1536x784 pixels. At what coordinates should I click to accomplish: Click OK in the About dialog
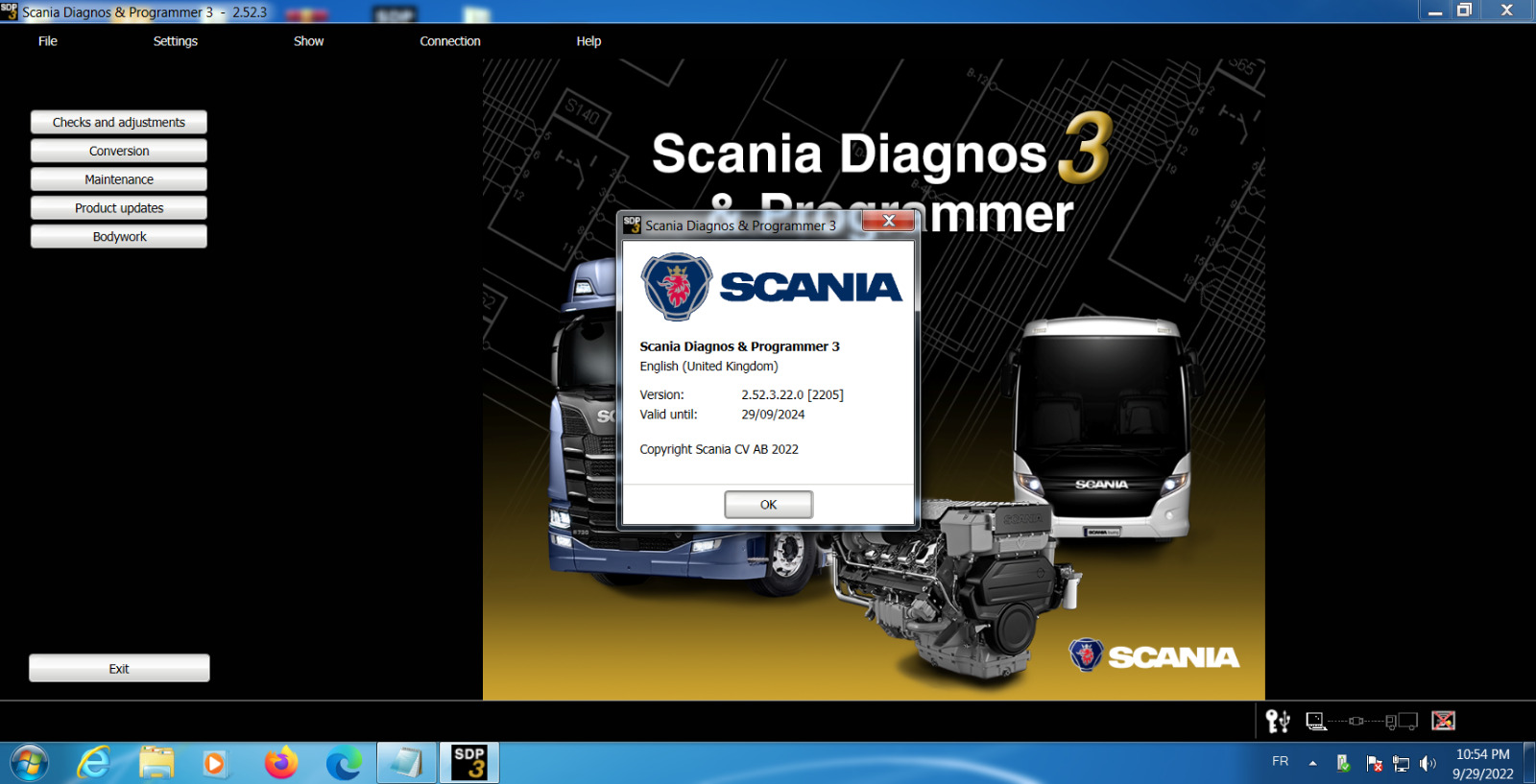tap(768, 505)
